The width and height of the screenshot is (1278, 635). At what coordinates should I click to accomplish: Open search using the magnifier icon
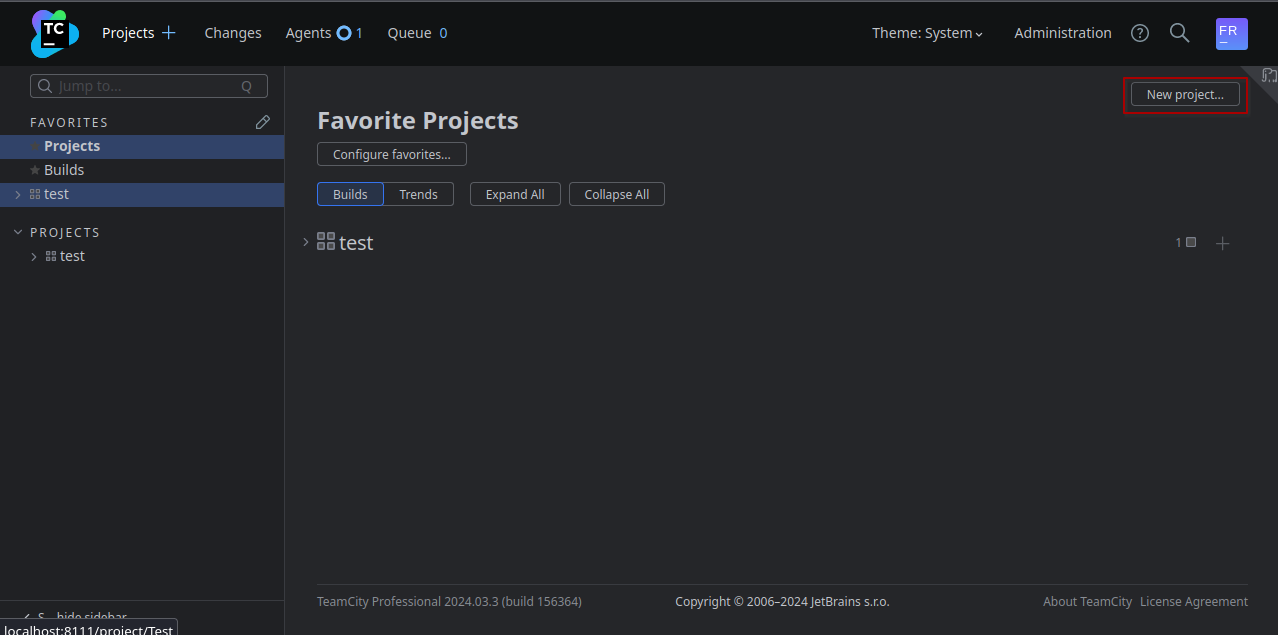pos(1179,32)
